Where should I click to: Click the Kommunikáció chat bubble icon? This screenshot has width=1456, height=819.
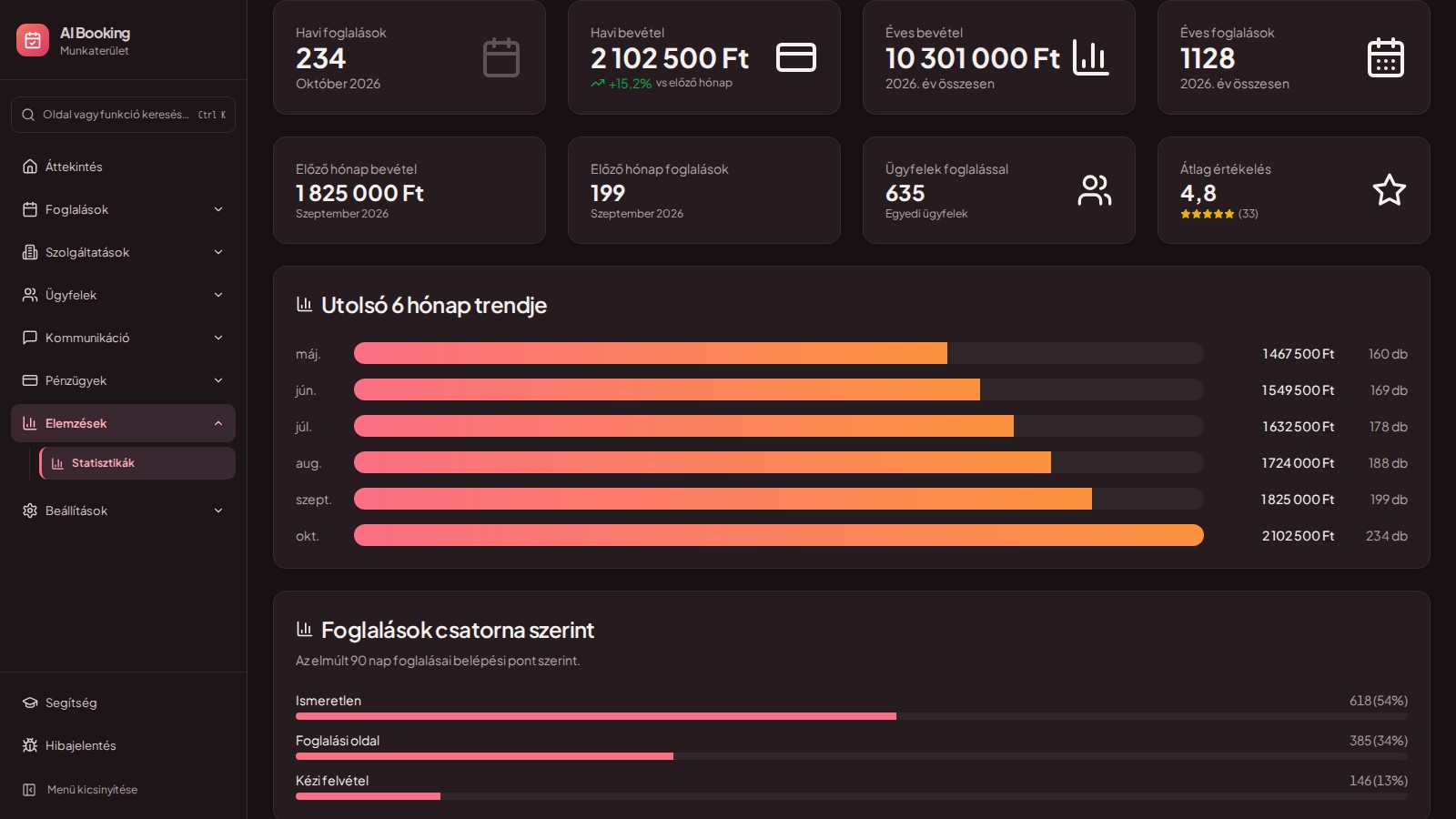click(30, 338)
